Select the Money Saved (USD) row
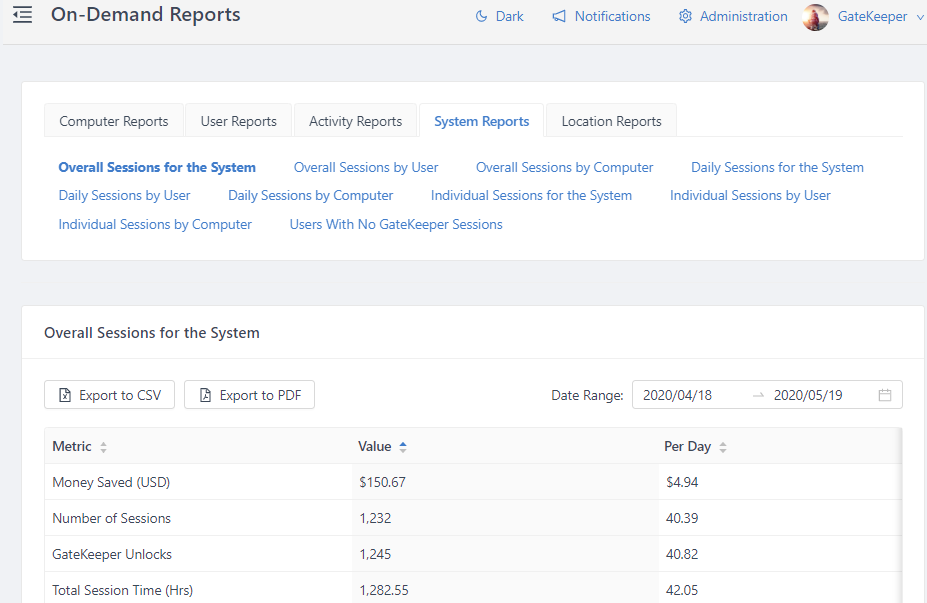 (111, 481)
